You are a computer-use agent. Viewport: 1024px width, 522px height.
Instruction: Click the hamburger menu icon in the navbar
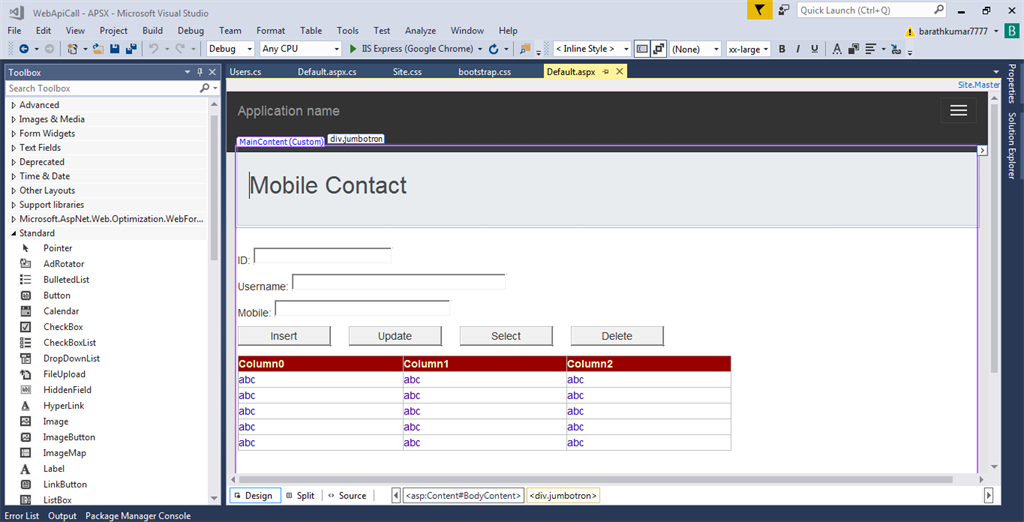[x=958, y=110]
